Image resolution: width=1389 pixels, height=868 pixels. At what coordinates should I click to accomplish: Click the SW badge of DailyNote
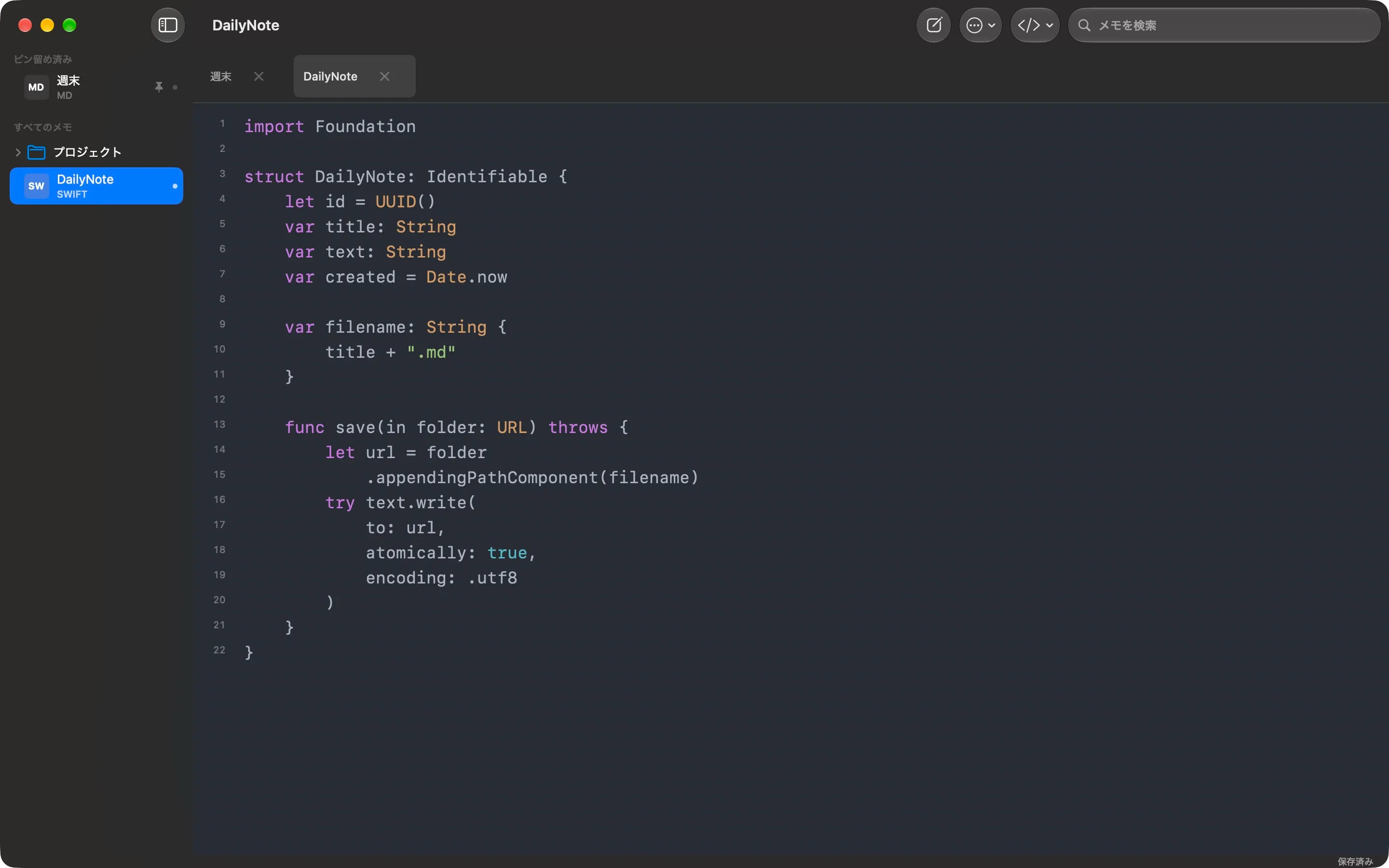[36, 186]
